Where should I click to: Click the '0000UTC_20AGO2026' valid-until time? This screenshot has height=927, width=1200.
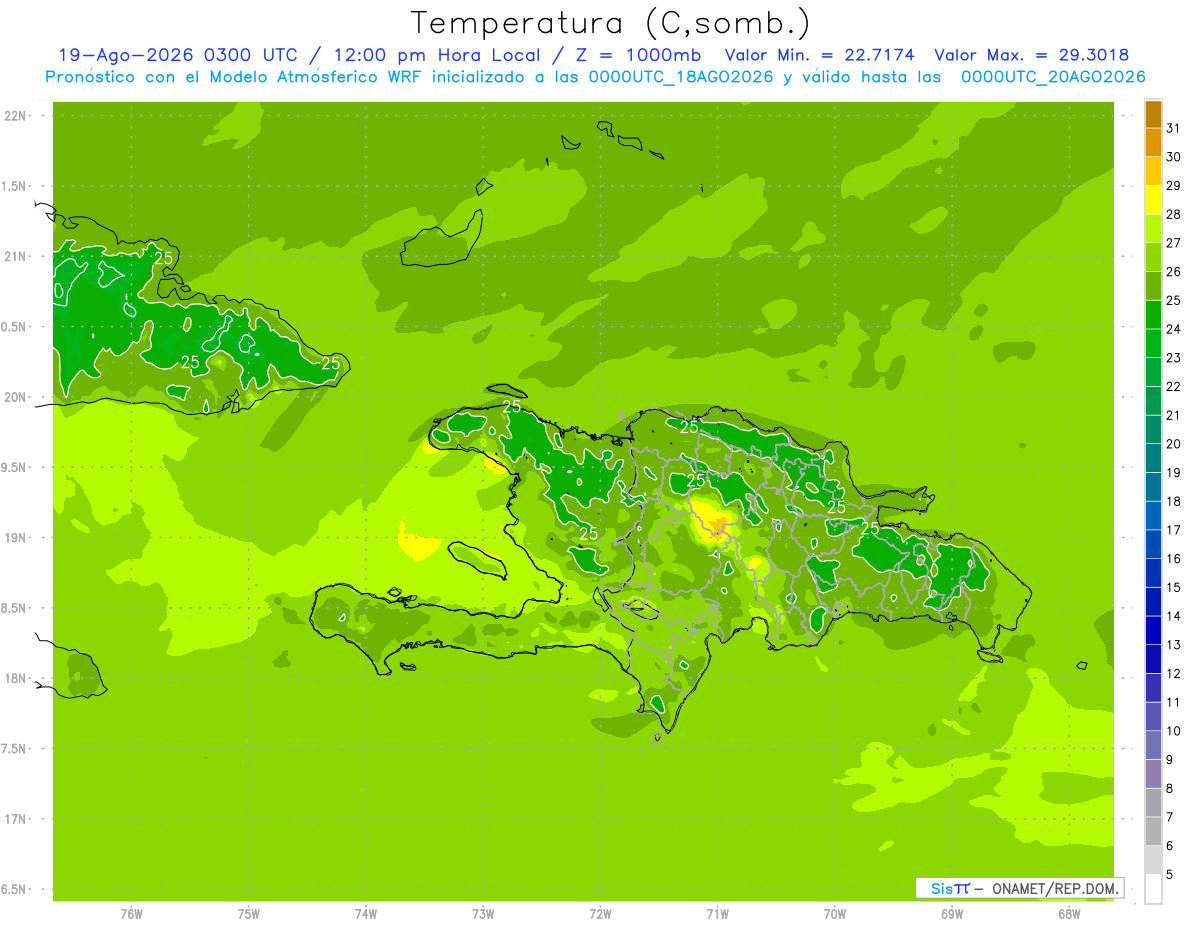pyautogui.click(x=1053, y=77)
